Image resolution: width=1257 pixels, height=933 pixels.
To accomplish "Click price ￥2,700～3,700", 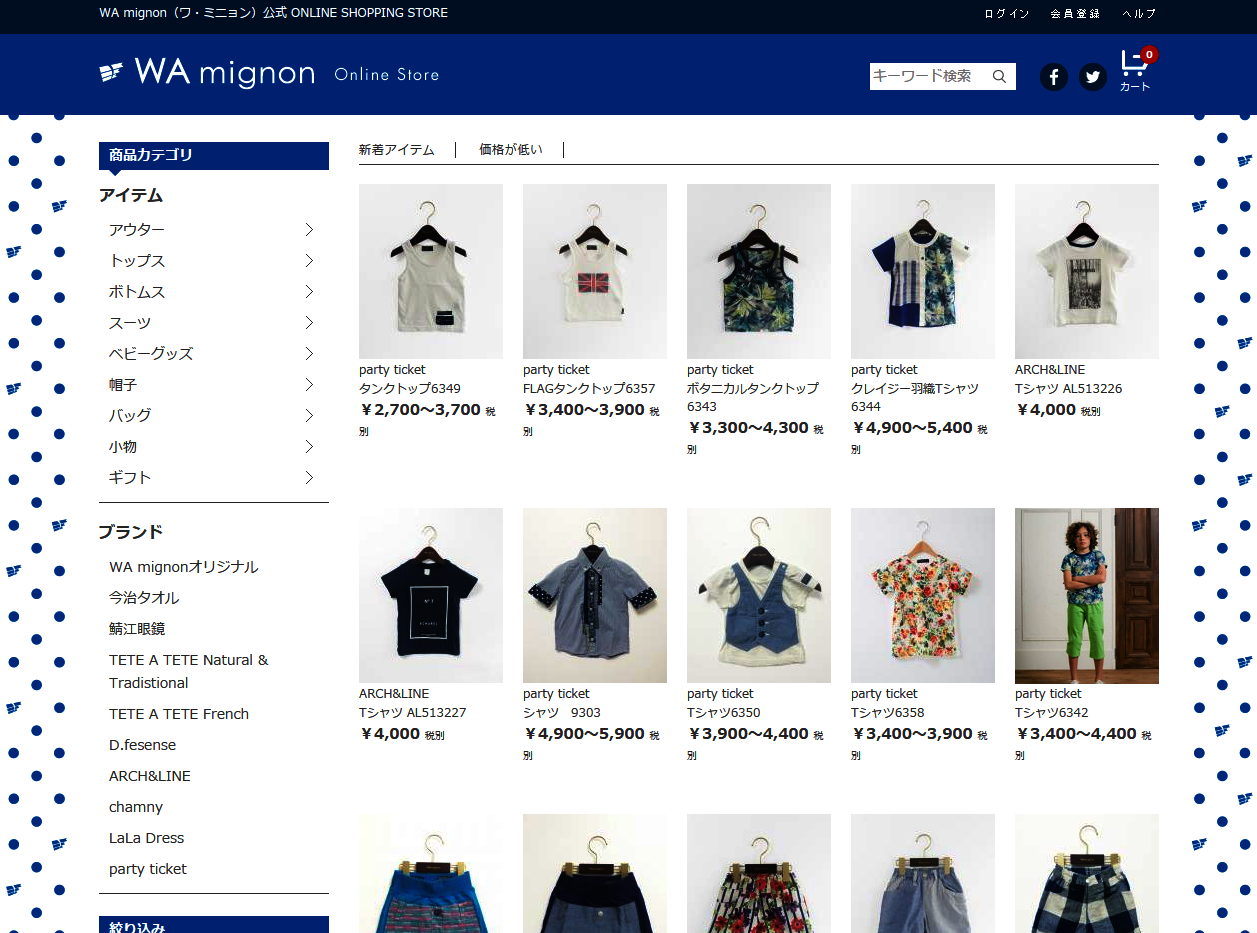I will pos(420,409).
